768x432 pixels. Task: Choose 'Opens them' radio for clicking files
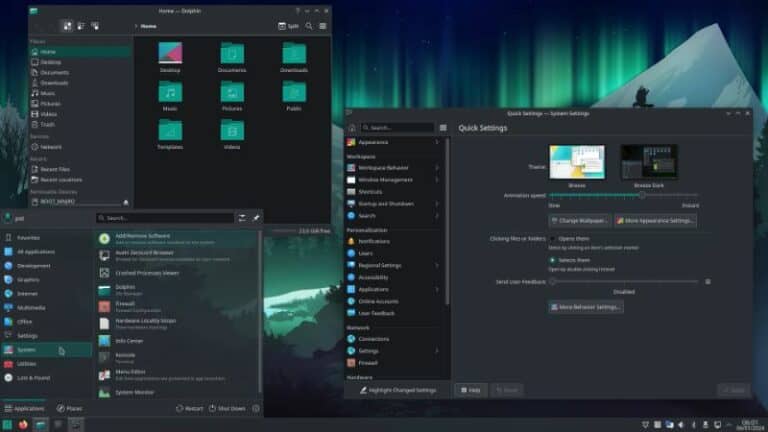tap(552, 239)
